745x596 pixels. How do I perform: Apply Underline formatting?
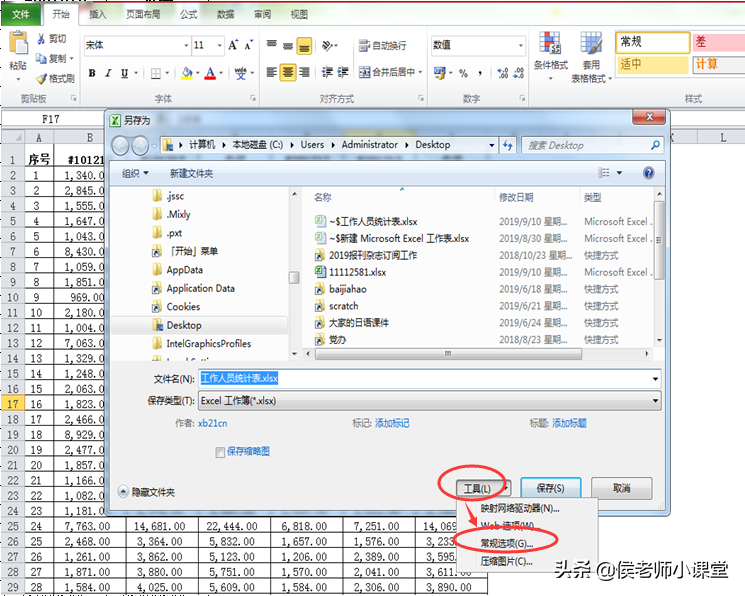124,73
